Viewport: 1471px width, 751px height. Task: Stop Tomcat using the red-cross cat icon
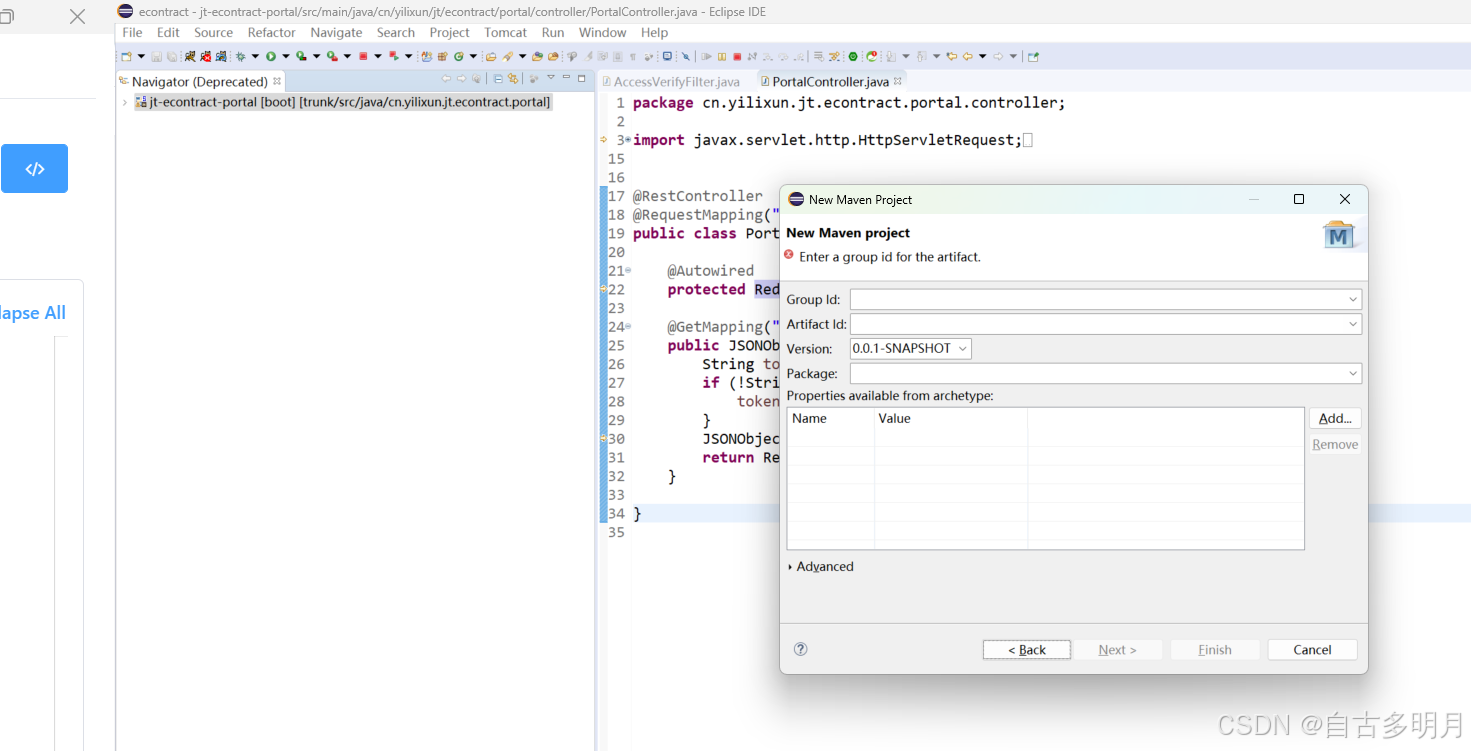point(206,56)
